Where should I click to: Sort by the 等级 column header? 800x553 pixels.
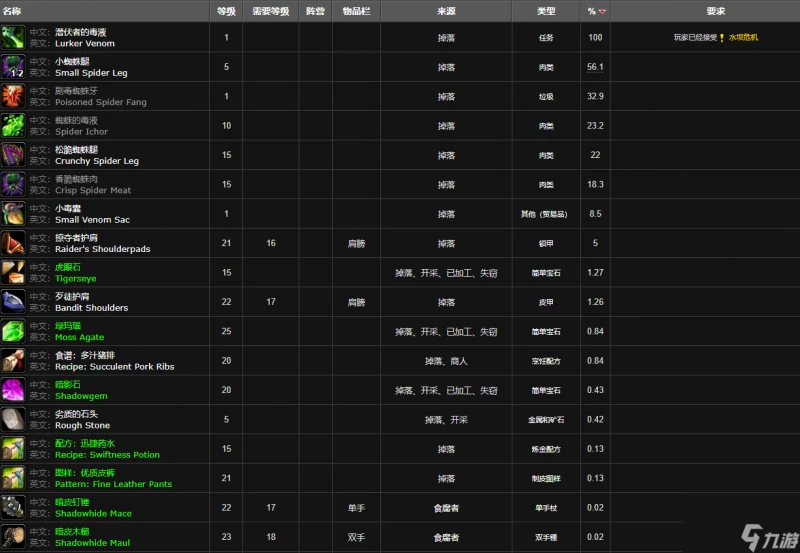click(x=226, y=11)
